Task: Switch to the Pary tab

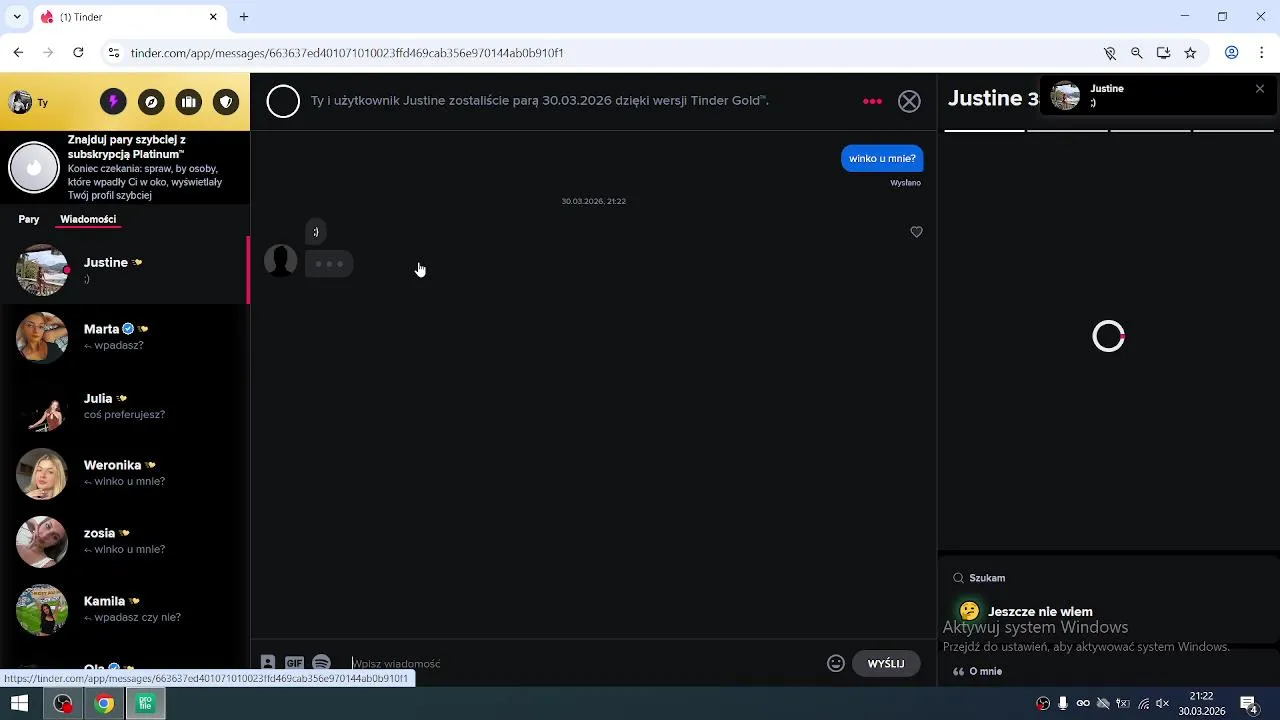Action: [29, 219]
